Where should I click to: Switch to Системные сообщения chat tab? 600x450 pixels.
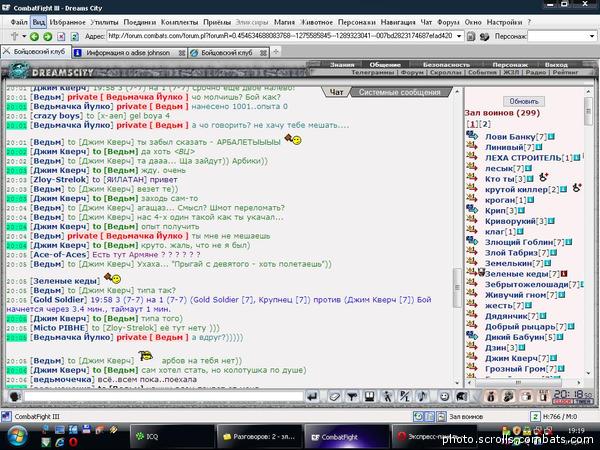click(x=399, y=92)
